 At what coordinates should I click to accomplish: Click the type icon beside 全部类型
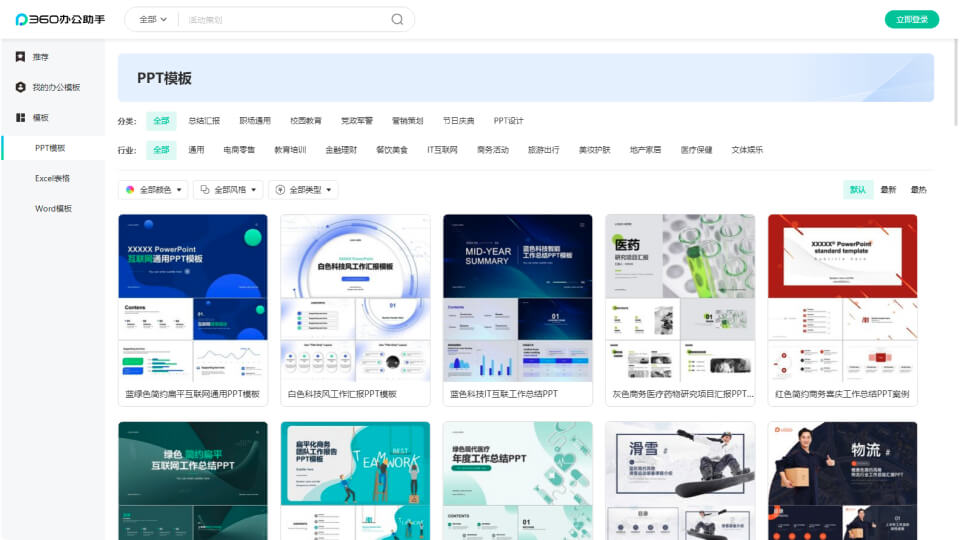tap(280, 190)
